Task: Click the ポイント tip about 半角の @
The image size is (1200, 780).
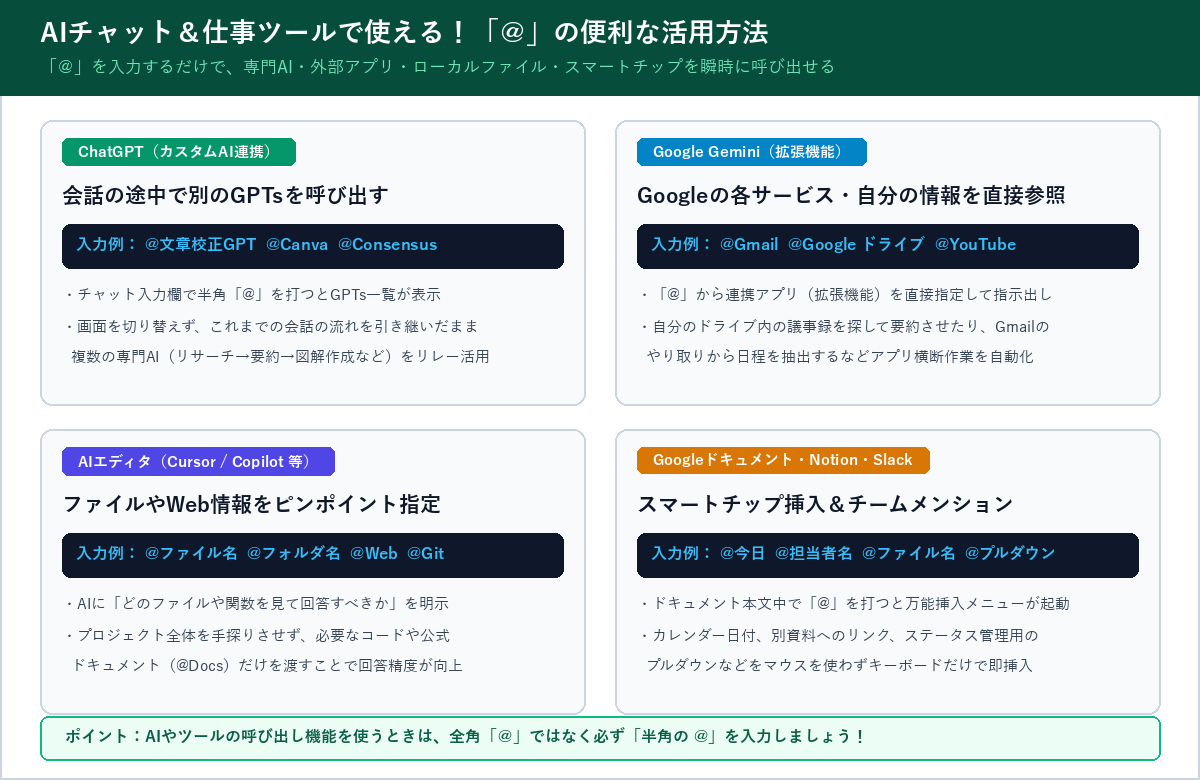Action: 600,738
